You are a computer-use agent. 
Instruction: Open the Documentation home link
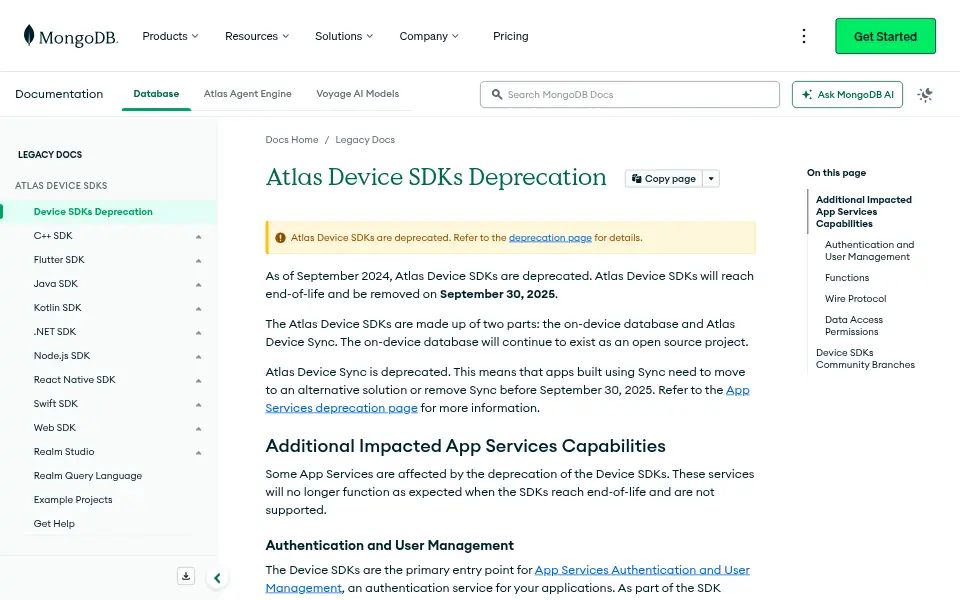pyautogui.click(x=59, y=94)
